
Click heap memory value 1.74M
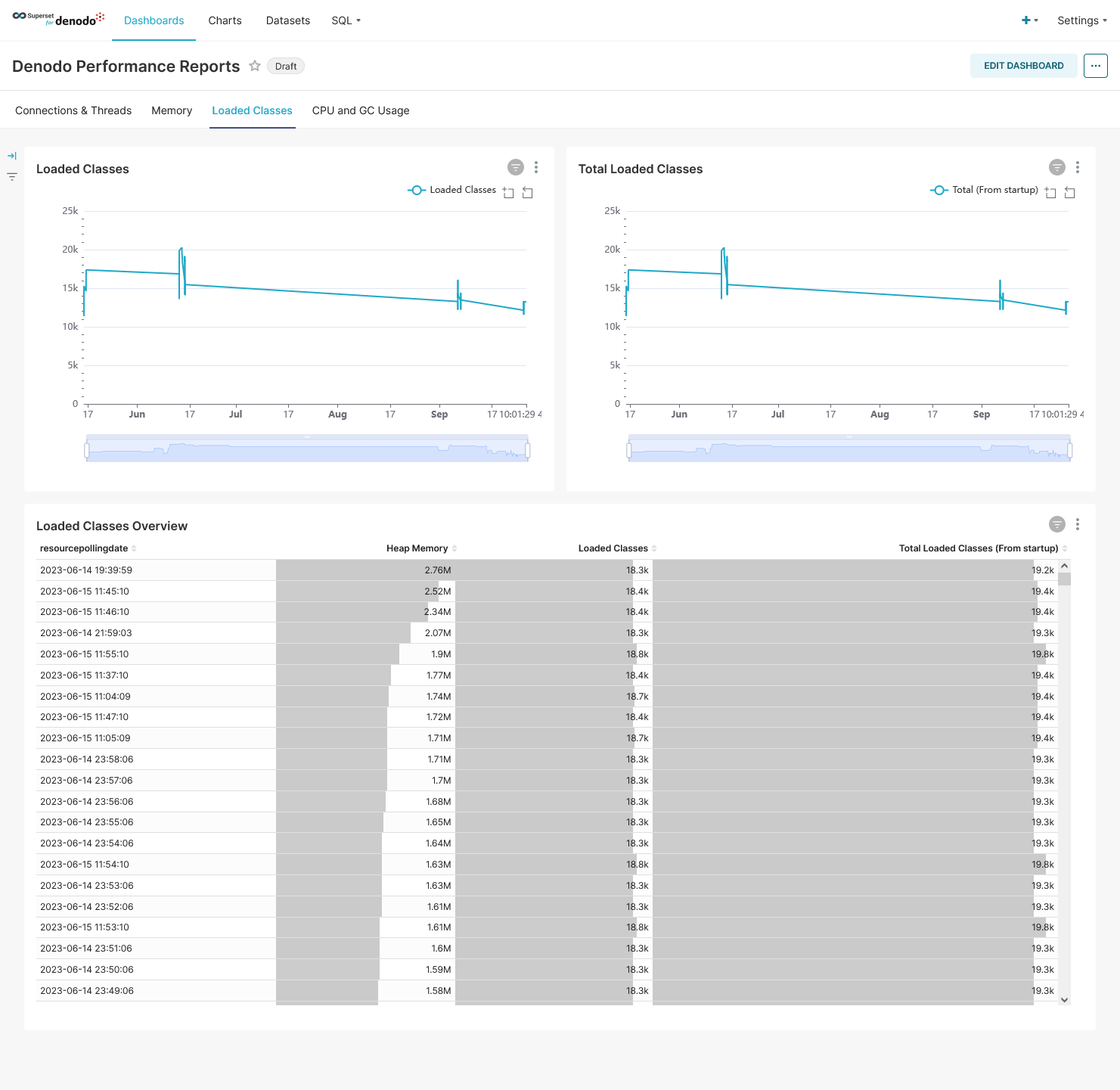439,697
